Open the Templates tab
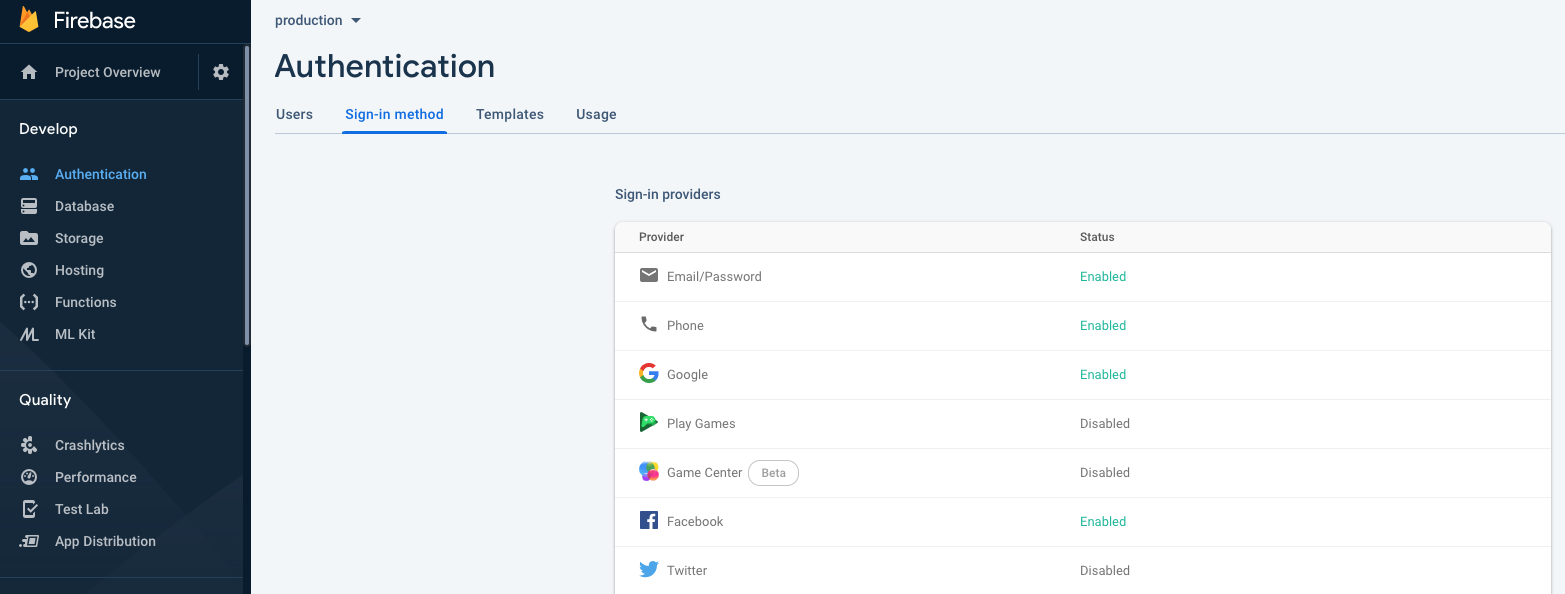This screenshot has width=1565, height=594. pos(510,114)
